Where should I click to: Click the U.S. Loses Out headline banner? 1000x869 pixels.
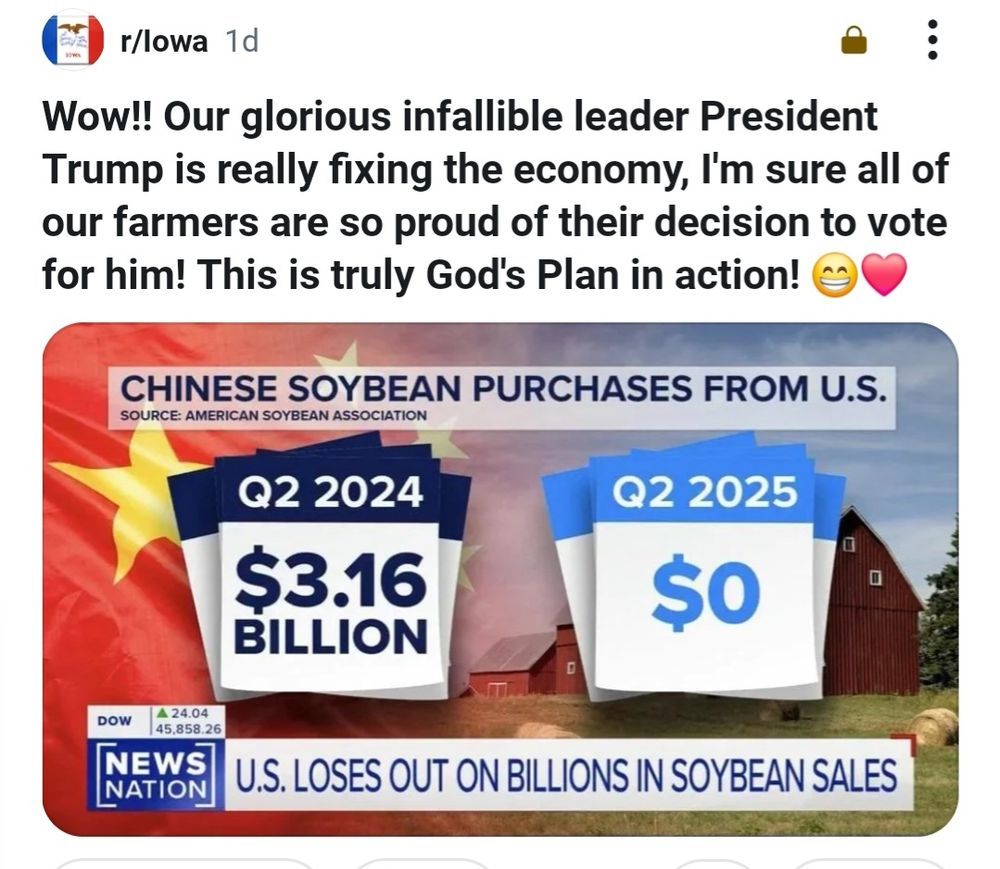(566, 776)
